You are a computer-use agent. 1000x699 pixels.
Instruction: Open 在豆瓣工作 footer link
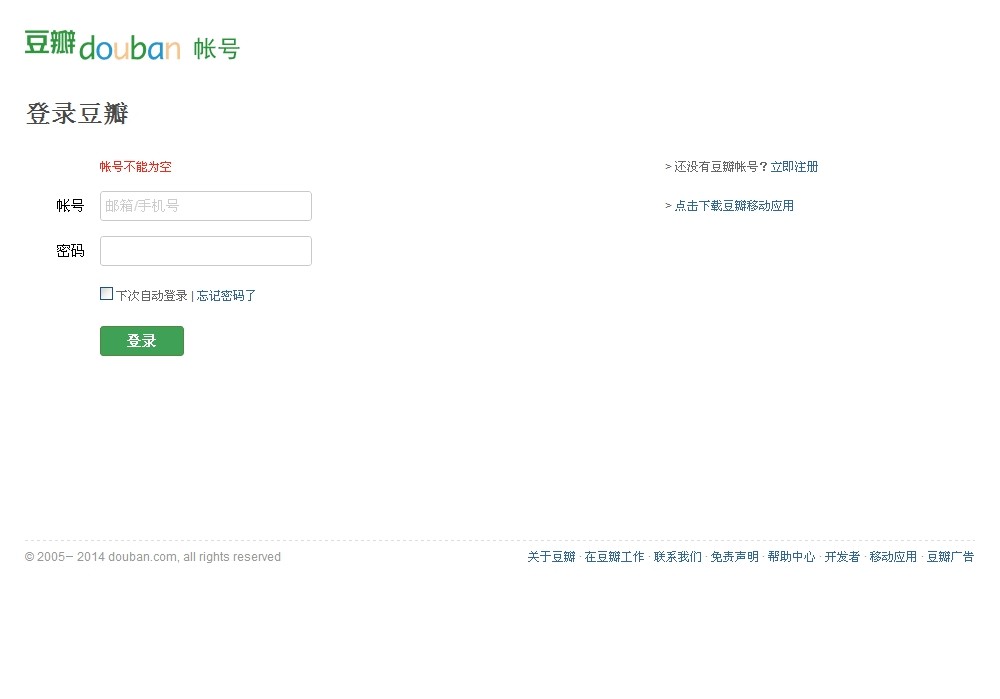tap(614, 557)
